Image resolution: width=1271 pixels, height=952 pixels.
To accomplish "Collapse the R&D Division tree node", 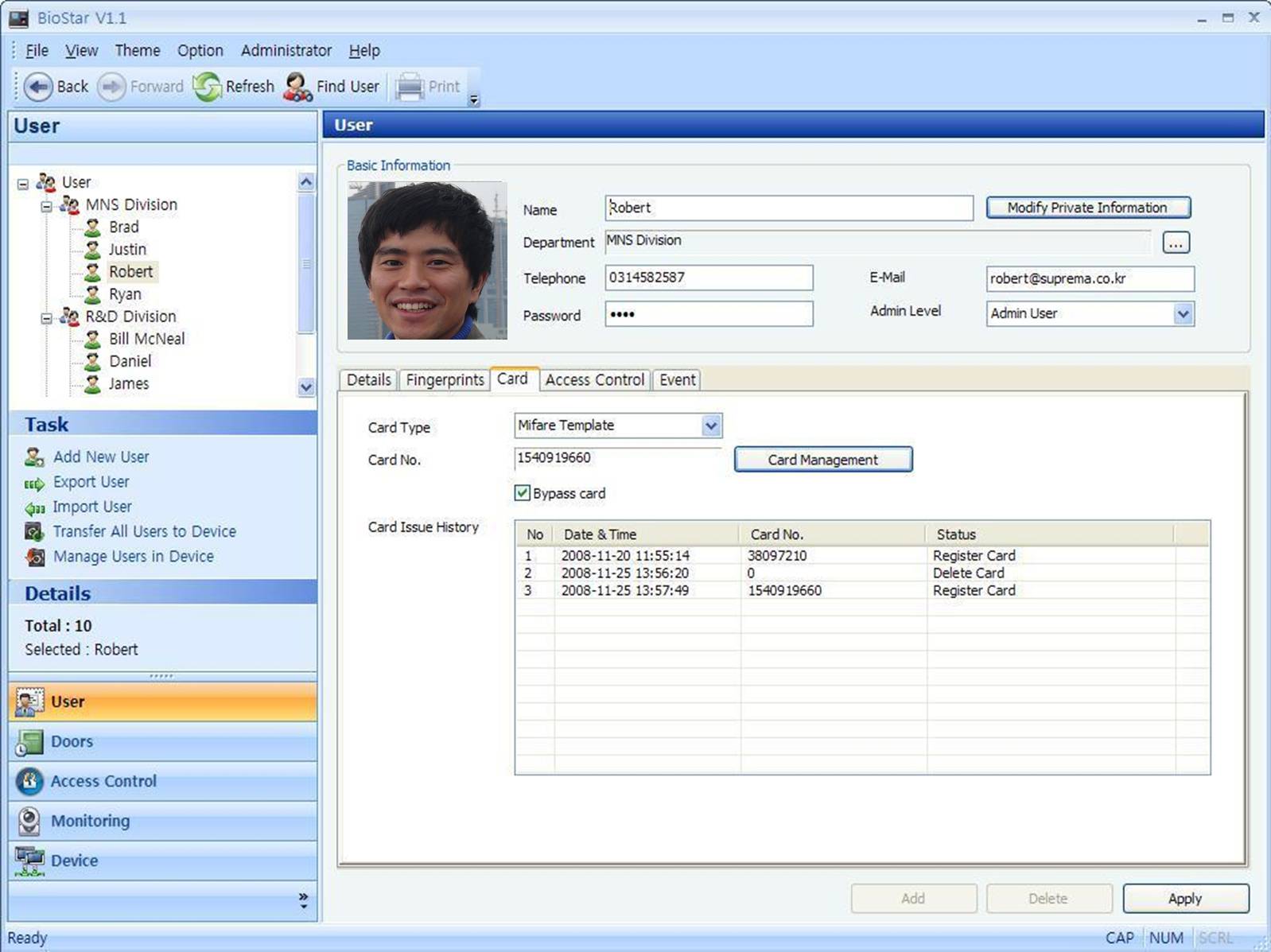I will pyautogui.click(x=47, y=318).
